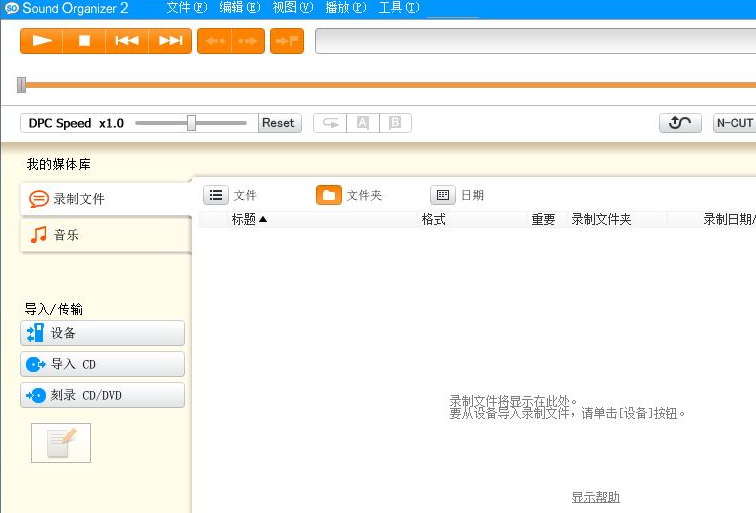Open the 文件 (F) menu
Image resolution: width=756 pixels, height=513 pixels.
(187, 8)
